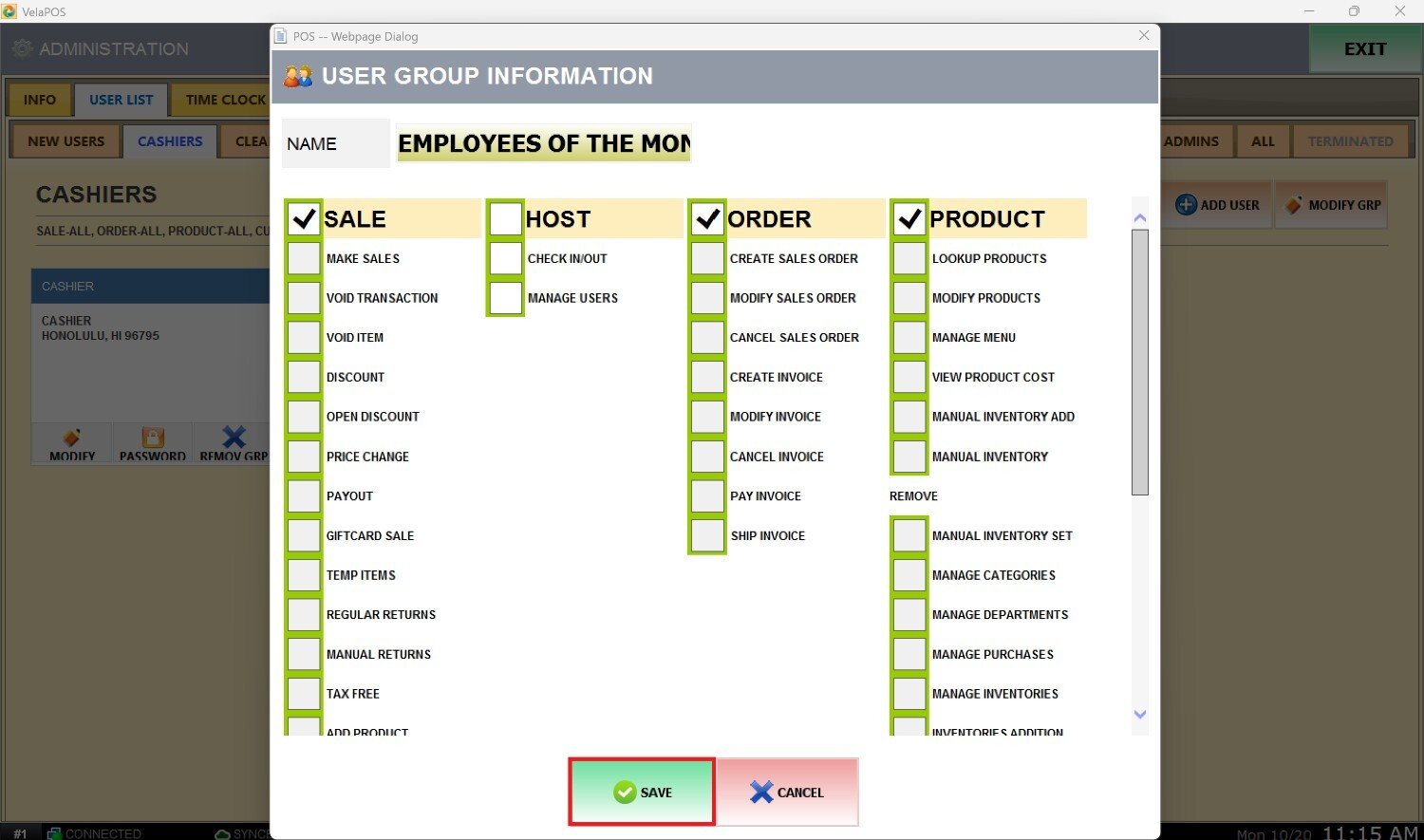This screenshot has height=840, width=1424.
Task: Click the green checkmark Save icon
Action: [625, 792]
